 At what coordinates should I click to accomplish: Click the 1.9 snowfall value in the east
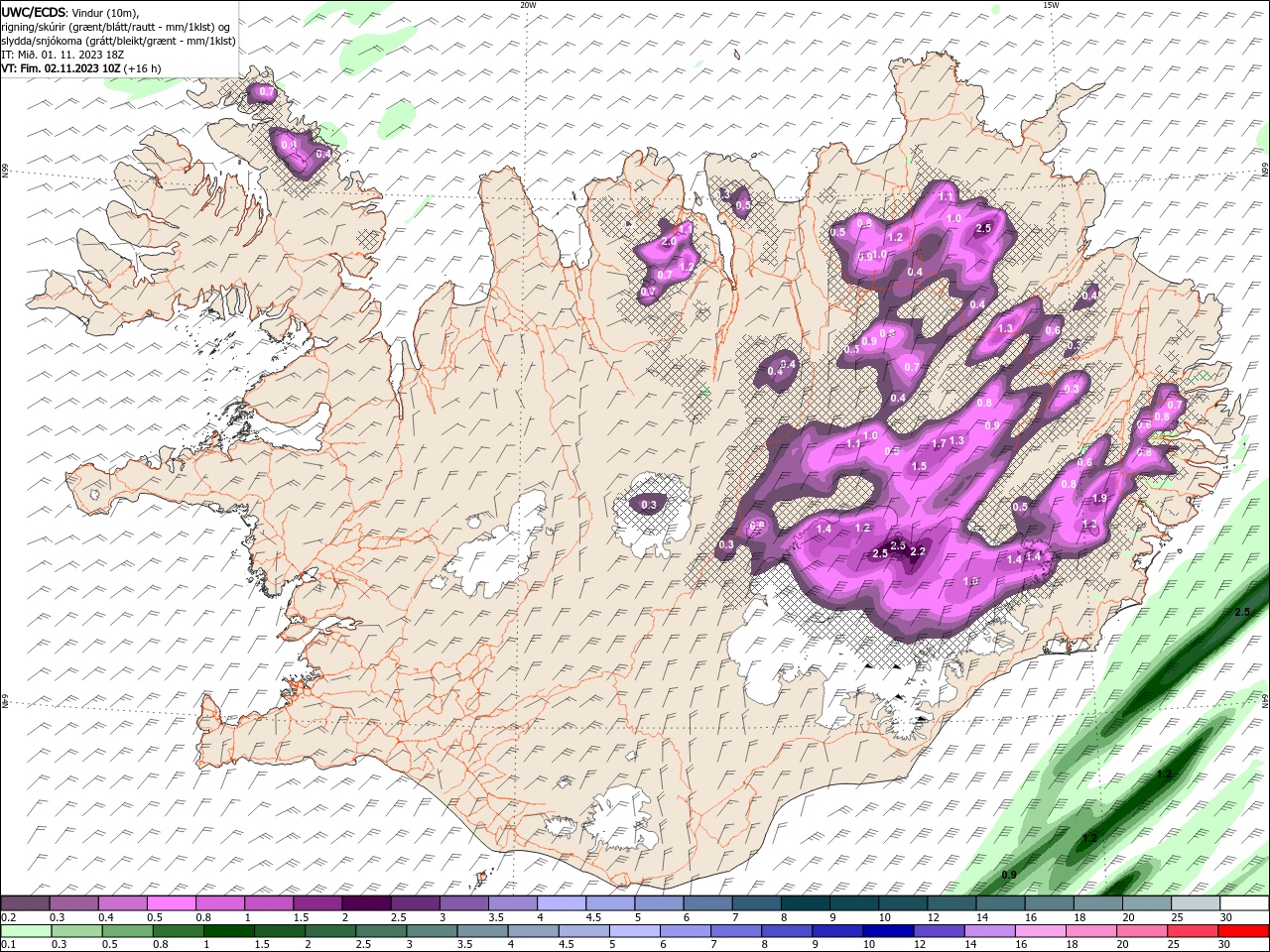pyautogui.click(x=1099, y=499)
